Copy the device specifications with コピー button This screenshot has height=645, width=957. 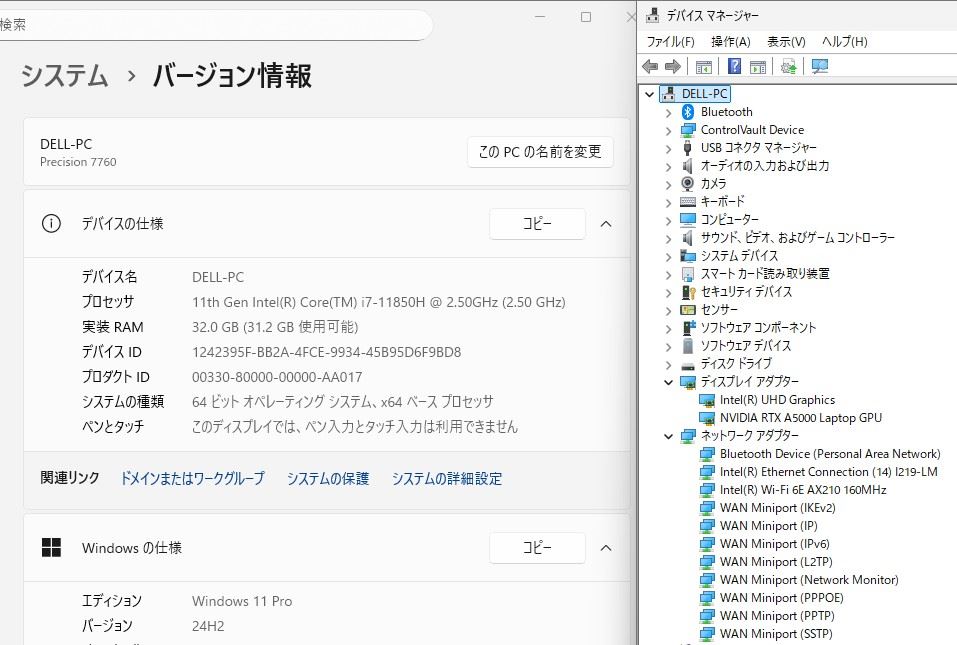(x=537, y=224)
